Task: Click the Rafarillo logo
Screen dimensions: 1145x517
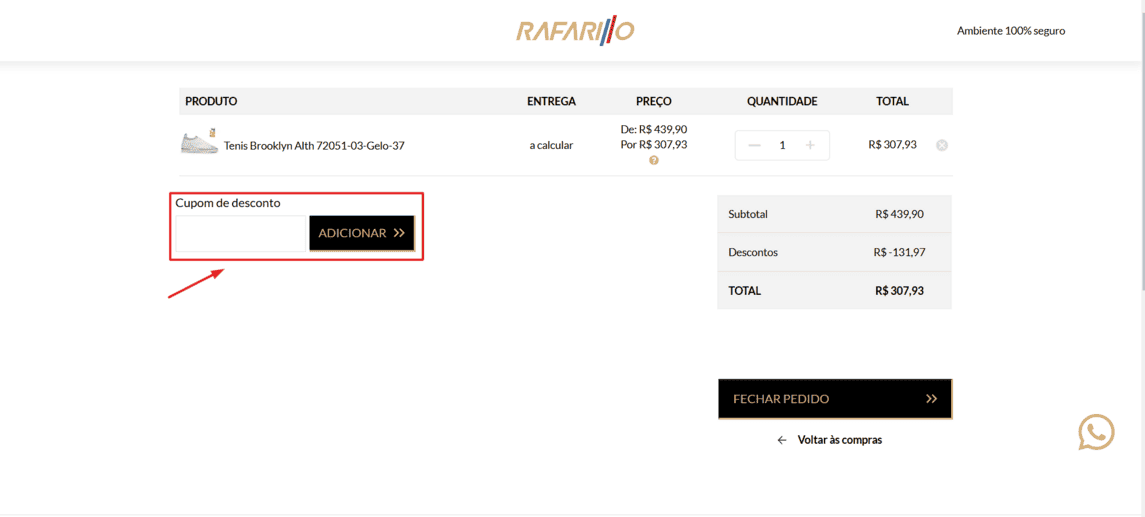Action: (x=575, y=30)
